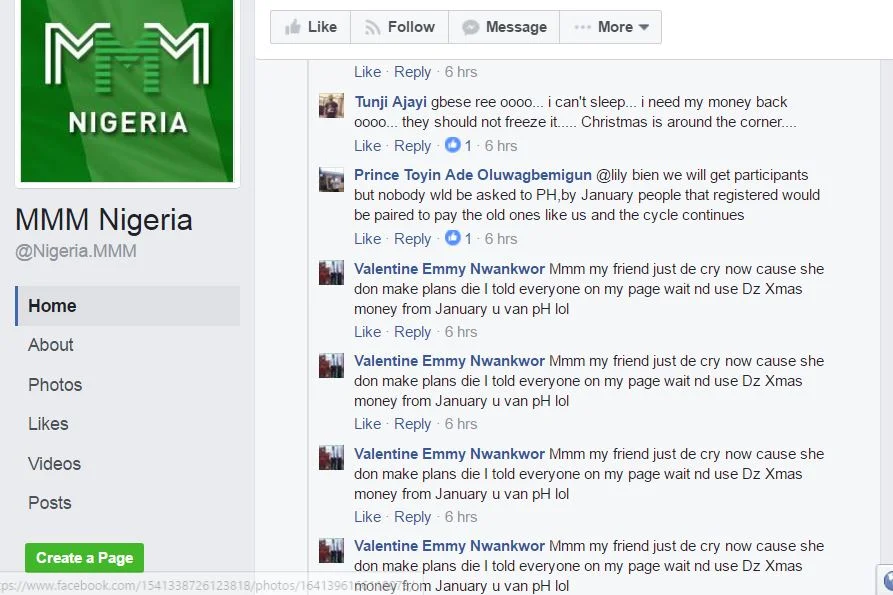The height and width of the screenshot is (595, 893).
Task: Click the like reaction icon on Tunji Ajayi's comment
Action: tap(453, 146)
